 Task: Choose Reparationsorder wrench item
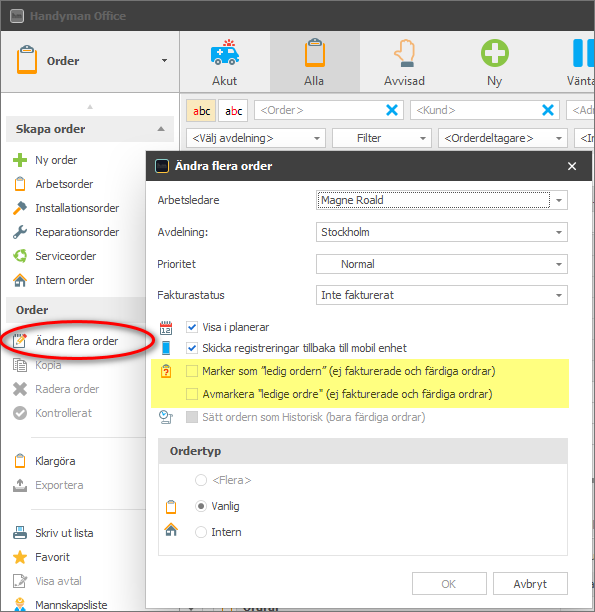point(66,232)
